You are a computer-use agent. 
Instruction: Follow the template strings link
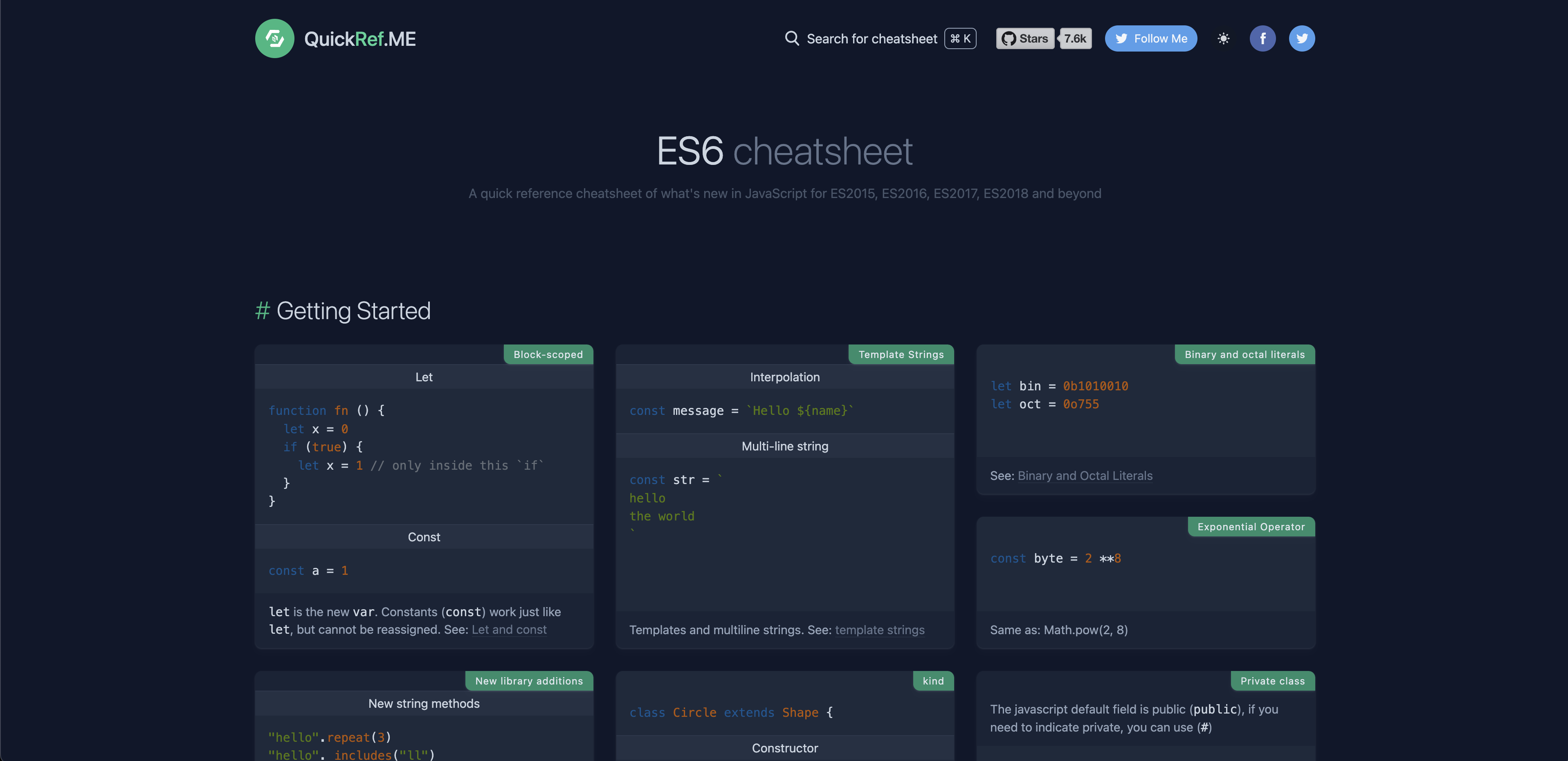(x=880, y=630)
